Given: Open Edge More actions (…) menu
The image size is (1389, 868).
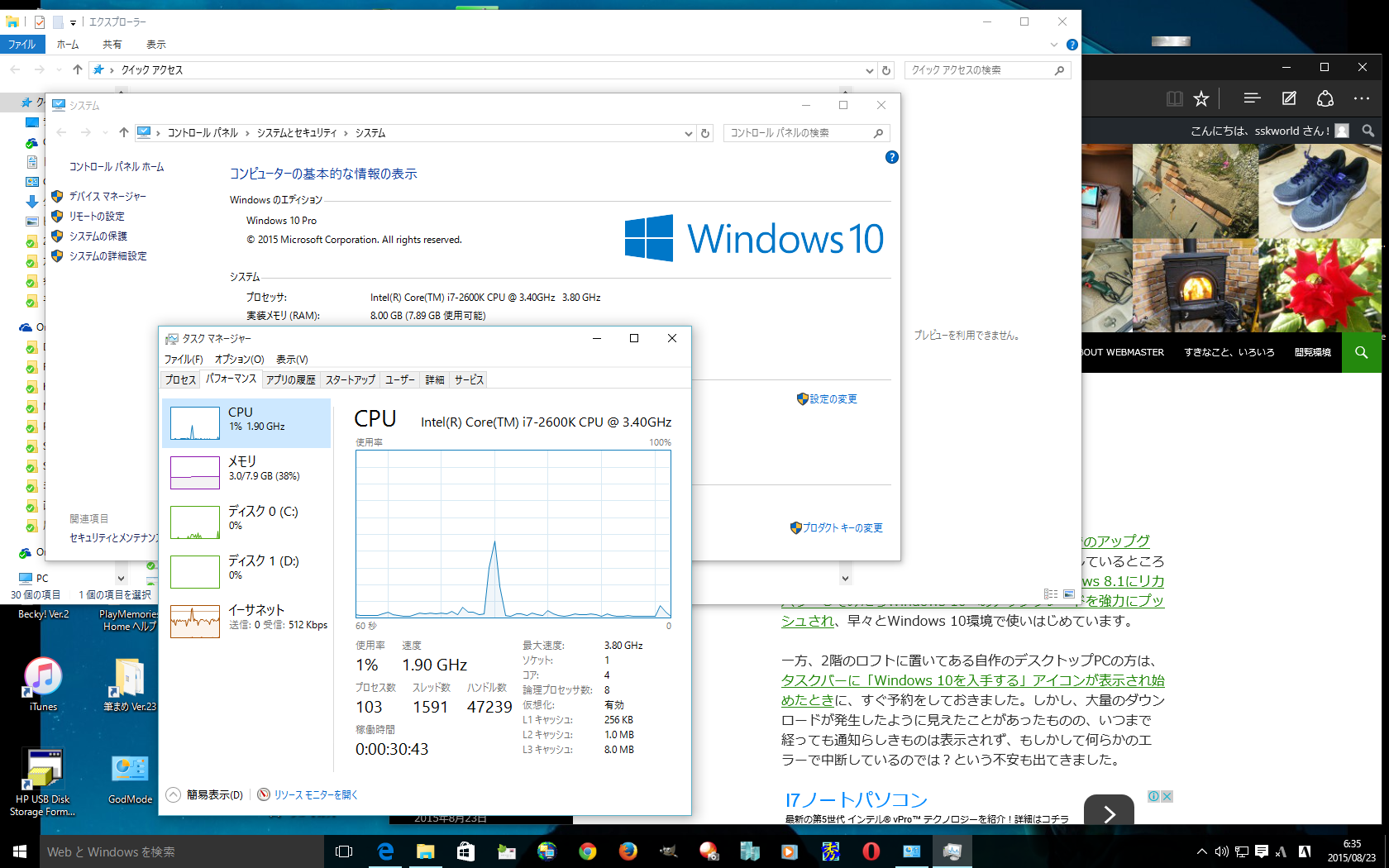Looking at the screenshot, I should (x=1362, y=98).
